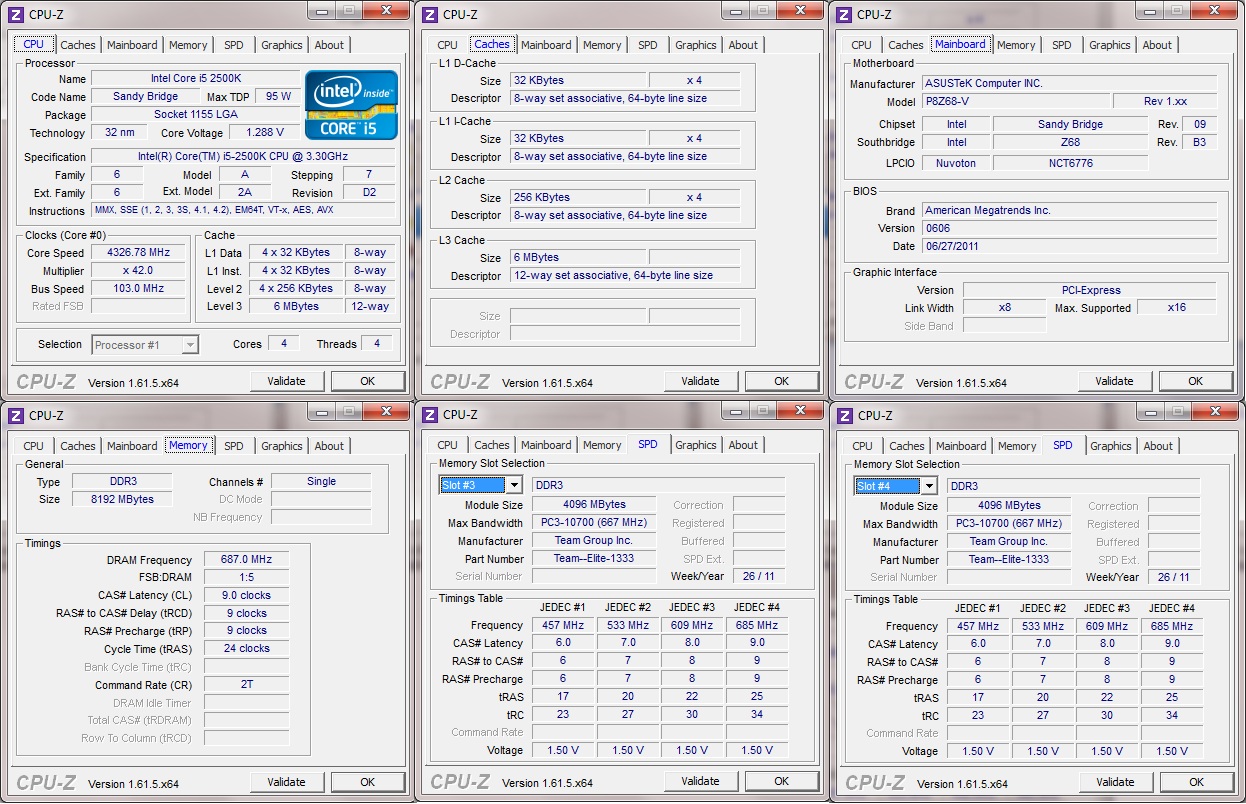Click the Multiplier value 'x 42.0'
Screen dimensions: 1246x804
[138, 271]
